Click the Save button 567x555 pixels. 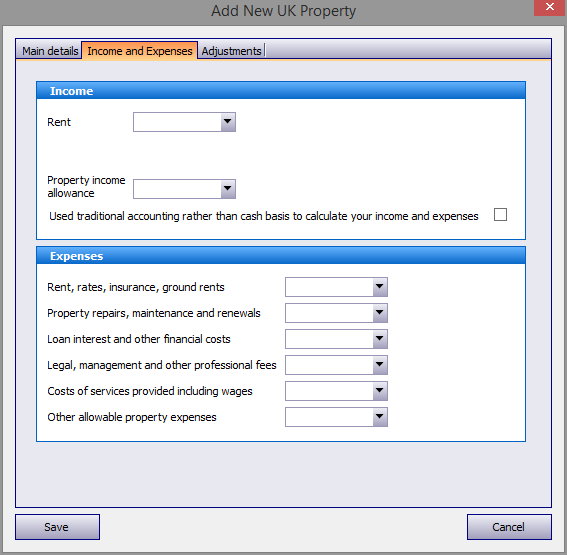[57, 527]
